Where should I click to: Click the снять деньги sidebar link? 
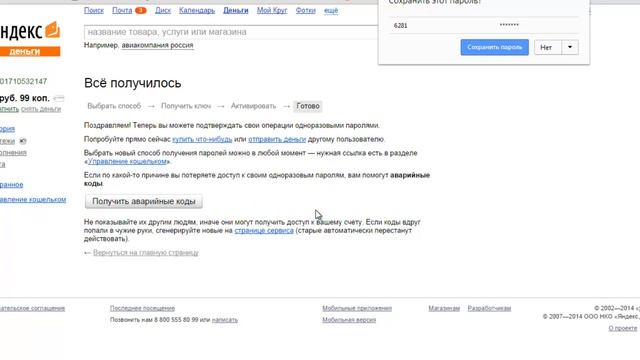(41, 109)
